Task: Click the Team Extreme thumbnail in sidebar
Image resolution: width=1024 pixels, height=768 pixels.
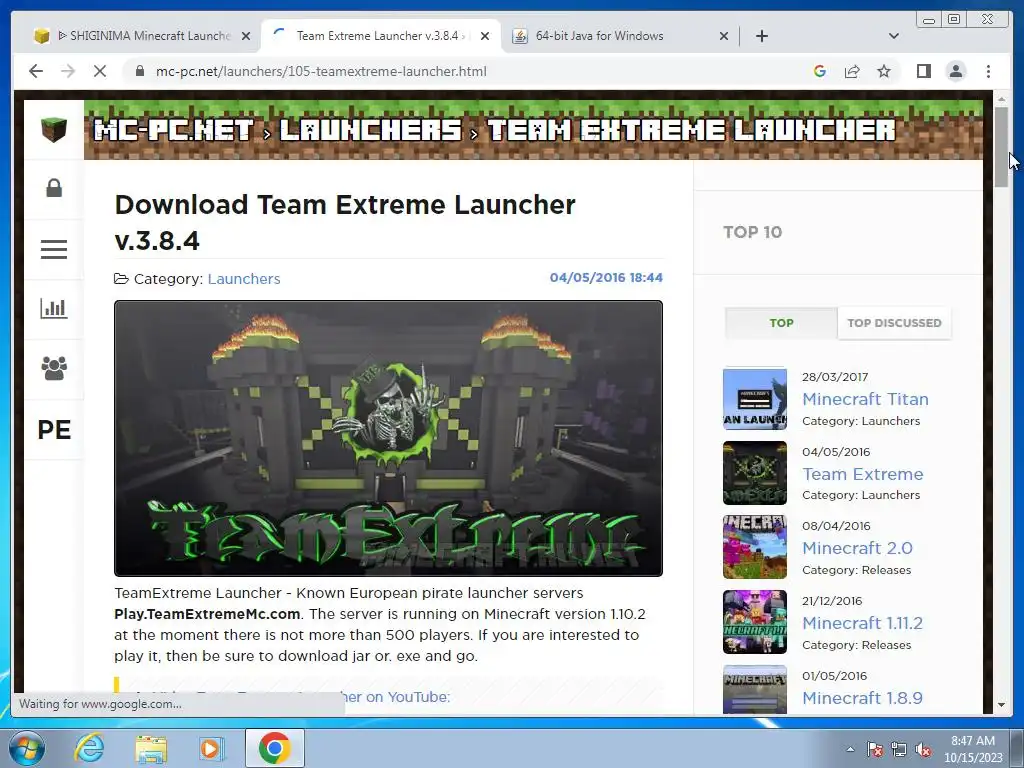Action: [755, 473]
